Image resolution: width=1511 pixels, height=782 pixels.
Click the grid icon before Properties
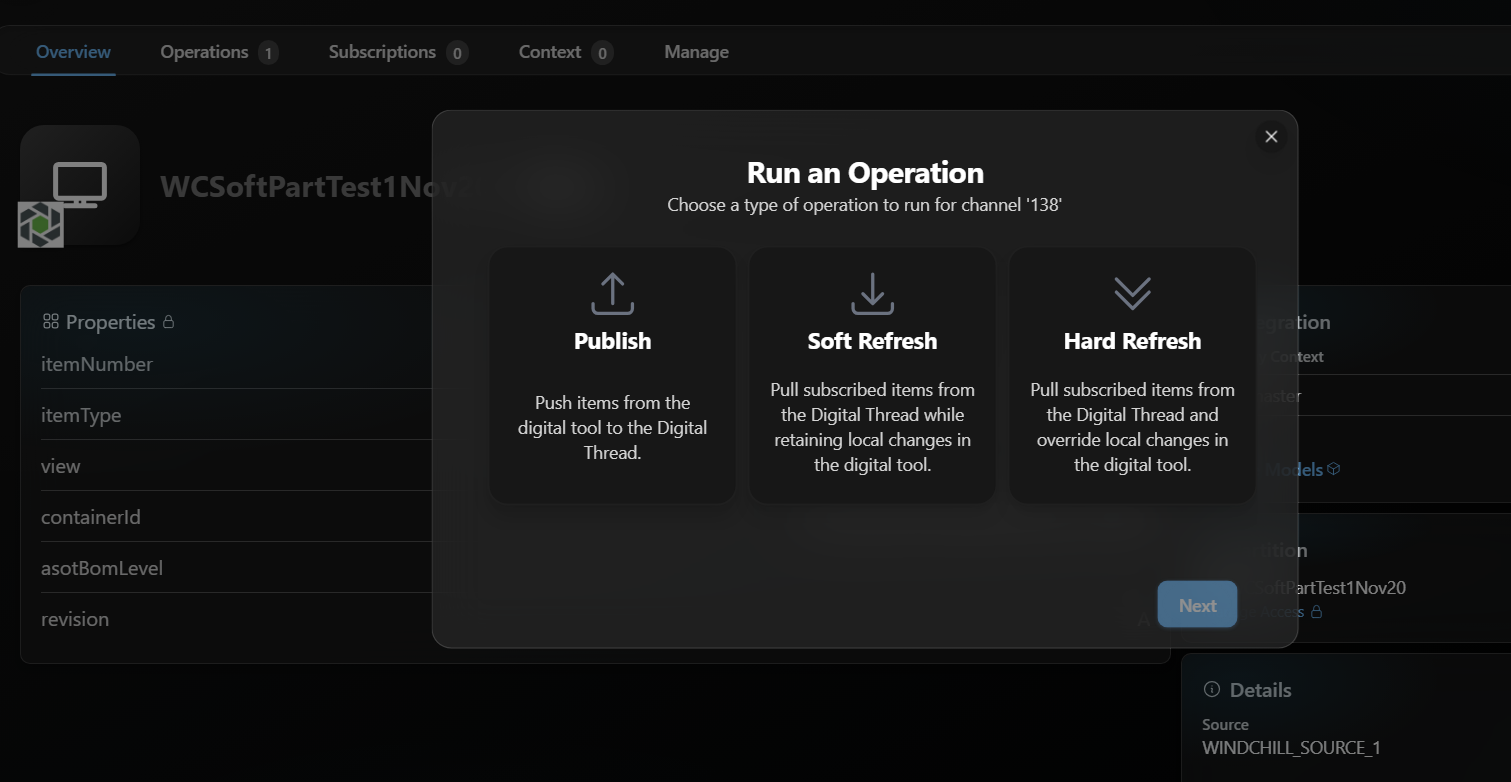[x=50, y=322]
